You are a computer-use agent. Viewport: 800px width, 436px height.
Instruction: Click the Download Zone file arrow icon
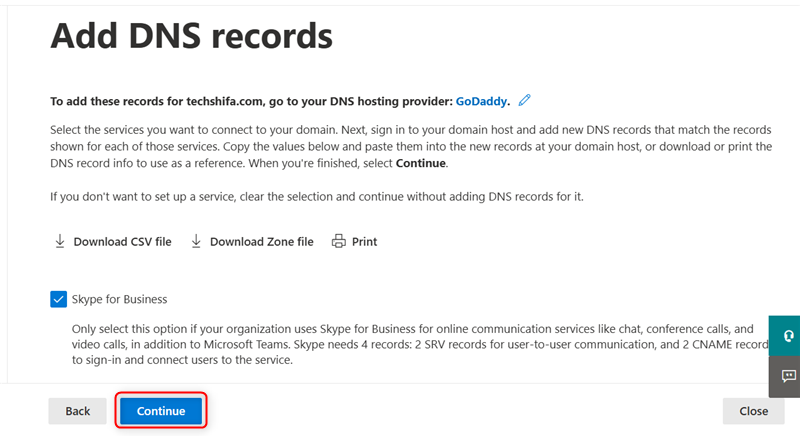197,241
